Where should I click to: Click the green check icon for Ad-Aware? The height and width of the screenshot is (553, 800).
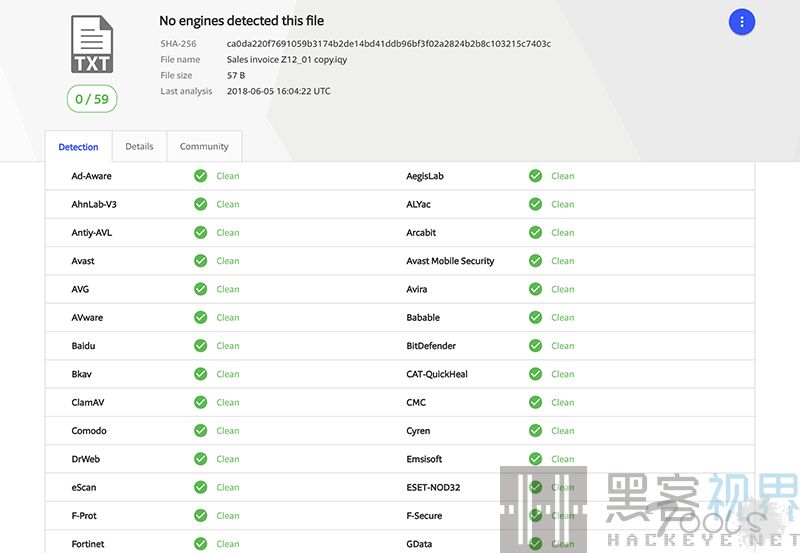point(200,176)
